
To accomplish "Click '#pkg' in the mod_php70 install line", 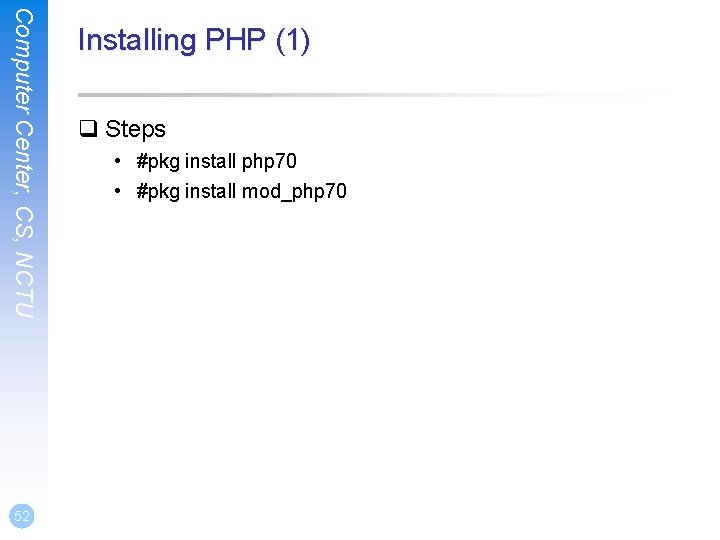I will tap(158, 192).
